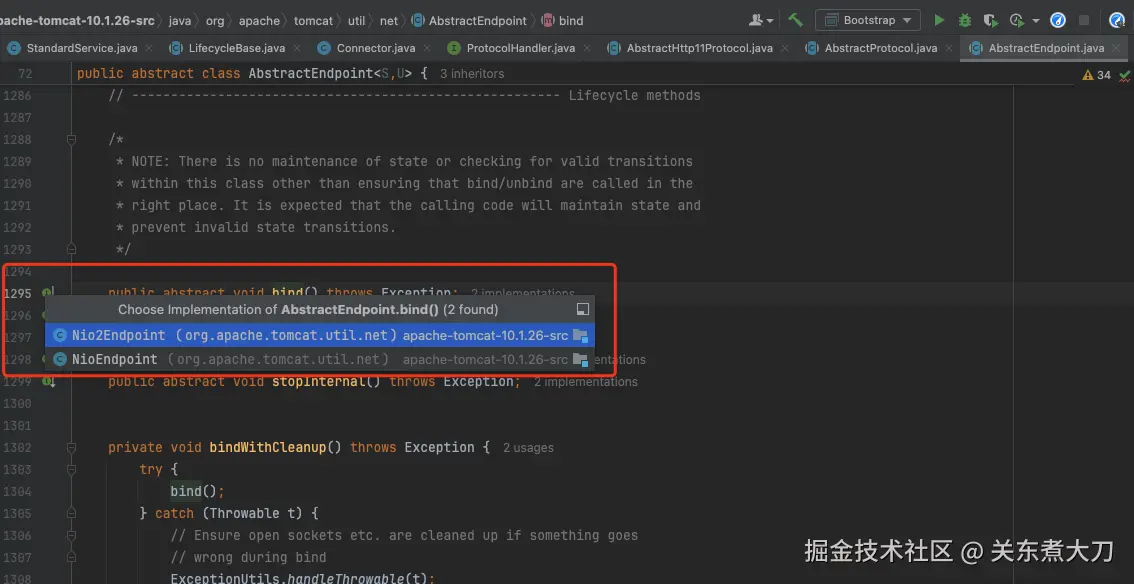Viewport: 1134px width, 584px height.
Task: Open implementations in Find tool window icon
Action: [581, 309]
